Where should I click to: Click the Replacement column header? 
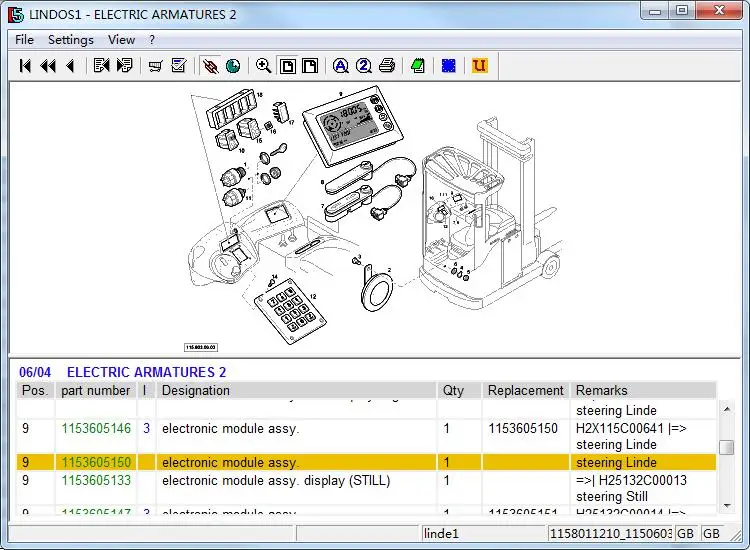526,390
